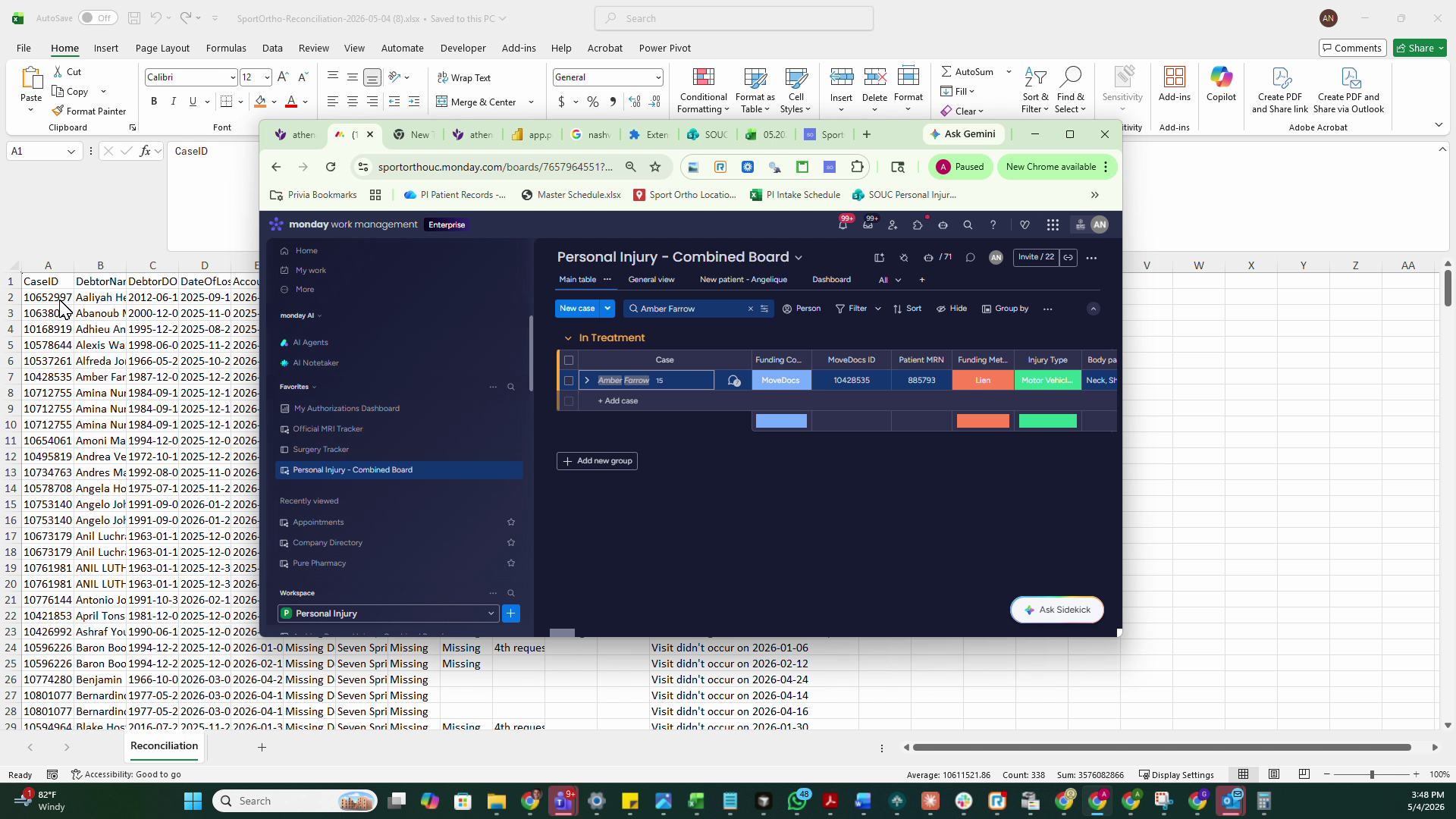
Task: Open the font name dropdown Calibri
Action: pos(232,77)
